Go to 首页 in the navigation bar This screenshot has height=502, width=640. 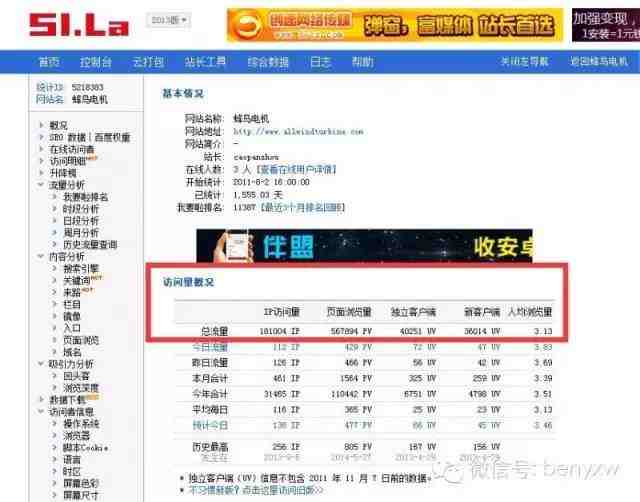click(49, 62)
